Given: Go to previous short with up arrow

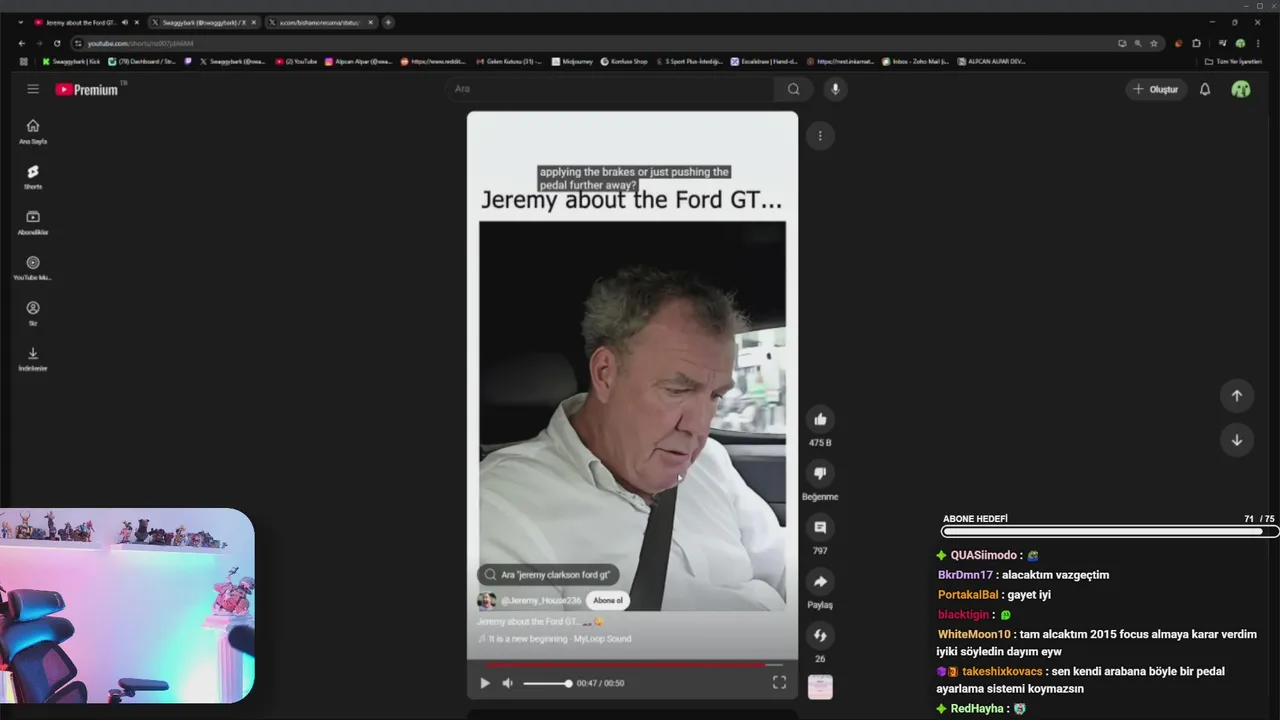Looking at the screenshot, I should pyautogui.click(x=1237, y=395).
